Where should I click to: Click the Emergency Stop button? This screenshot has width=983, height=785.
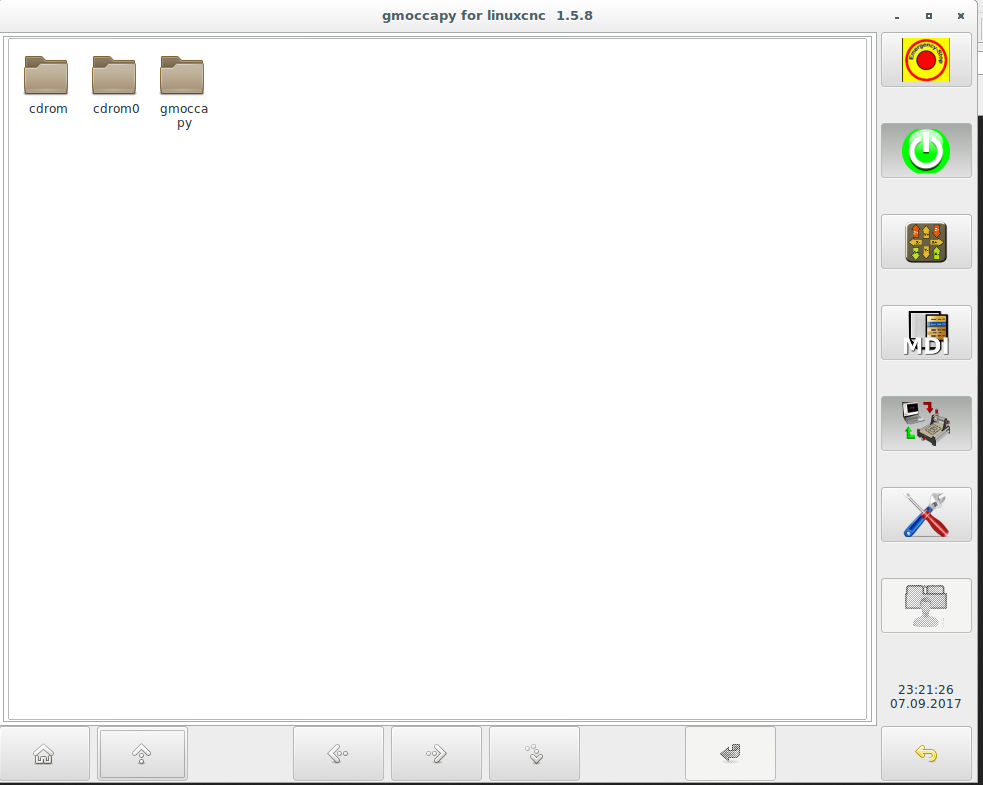[926, 60]
